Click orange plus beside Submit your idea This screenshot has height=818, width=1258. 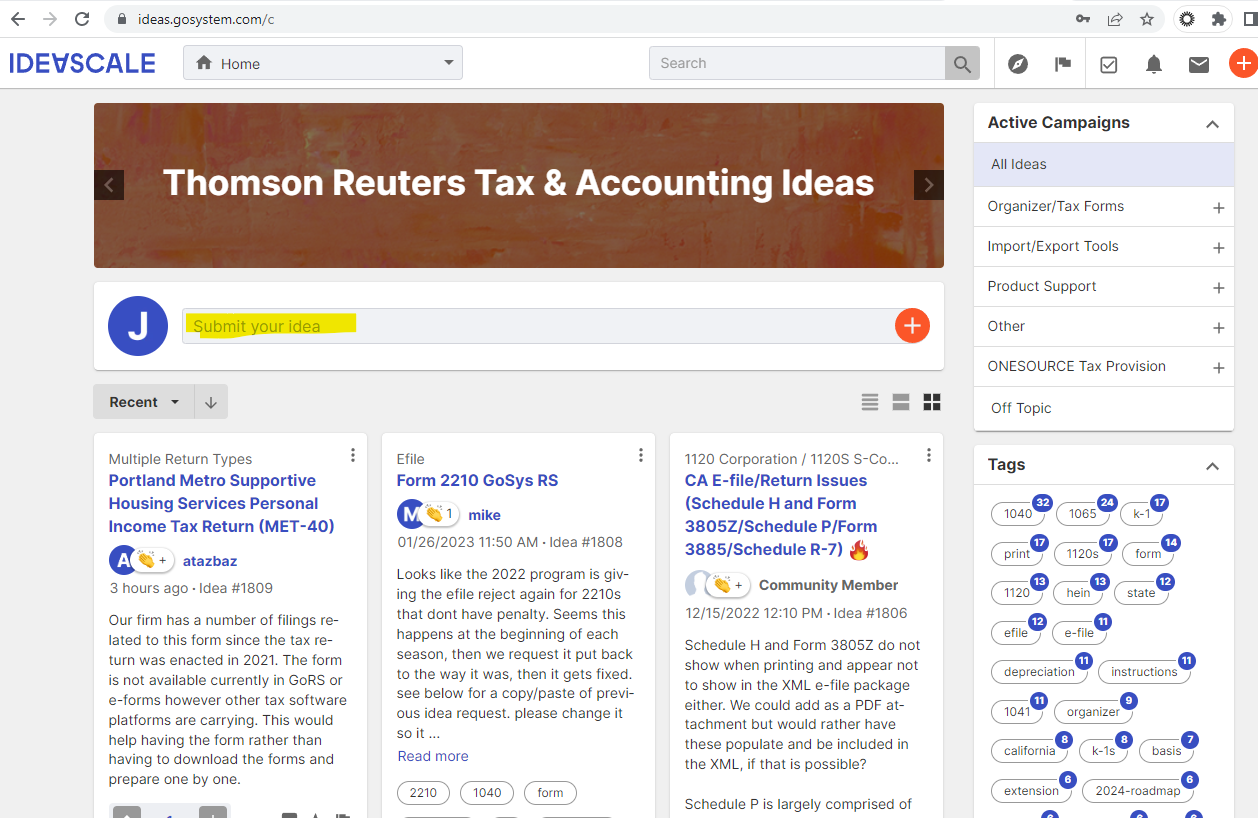[912, 326]
